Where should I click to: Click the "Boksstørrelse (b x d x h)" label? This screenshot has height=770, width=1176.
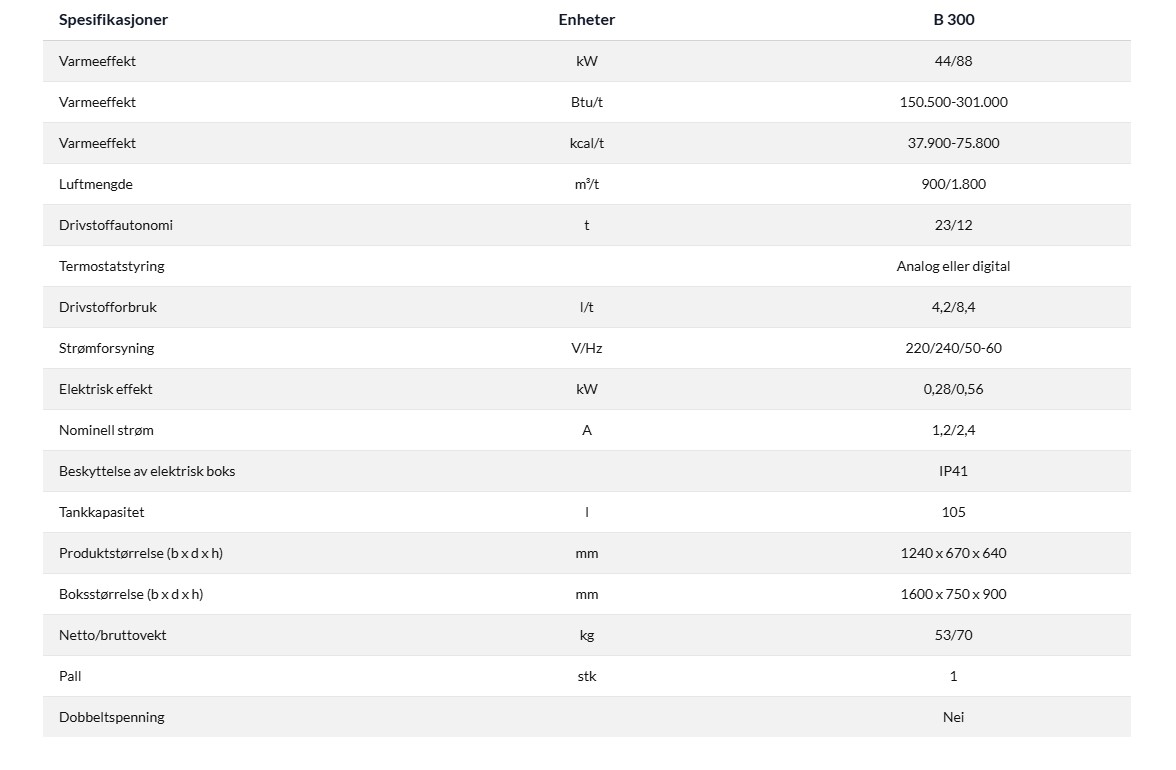(131, 594)
